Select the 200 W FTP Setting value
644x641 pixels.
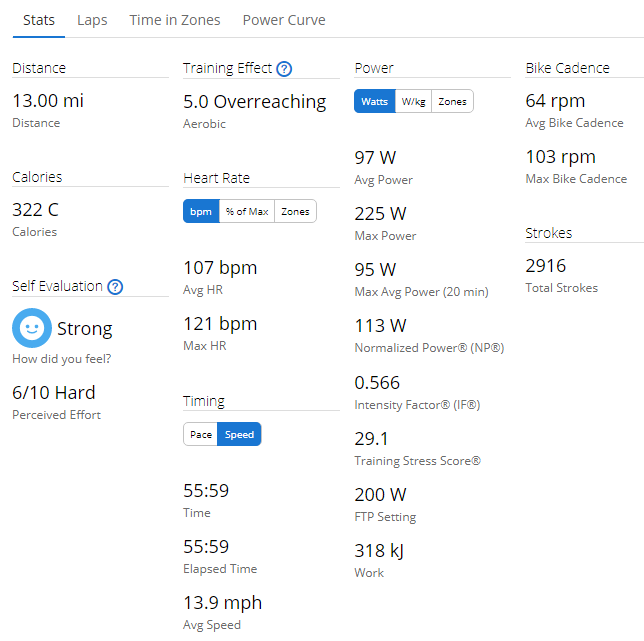click(x=381, y=495)
